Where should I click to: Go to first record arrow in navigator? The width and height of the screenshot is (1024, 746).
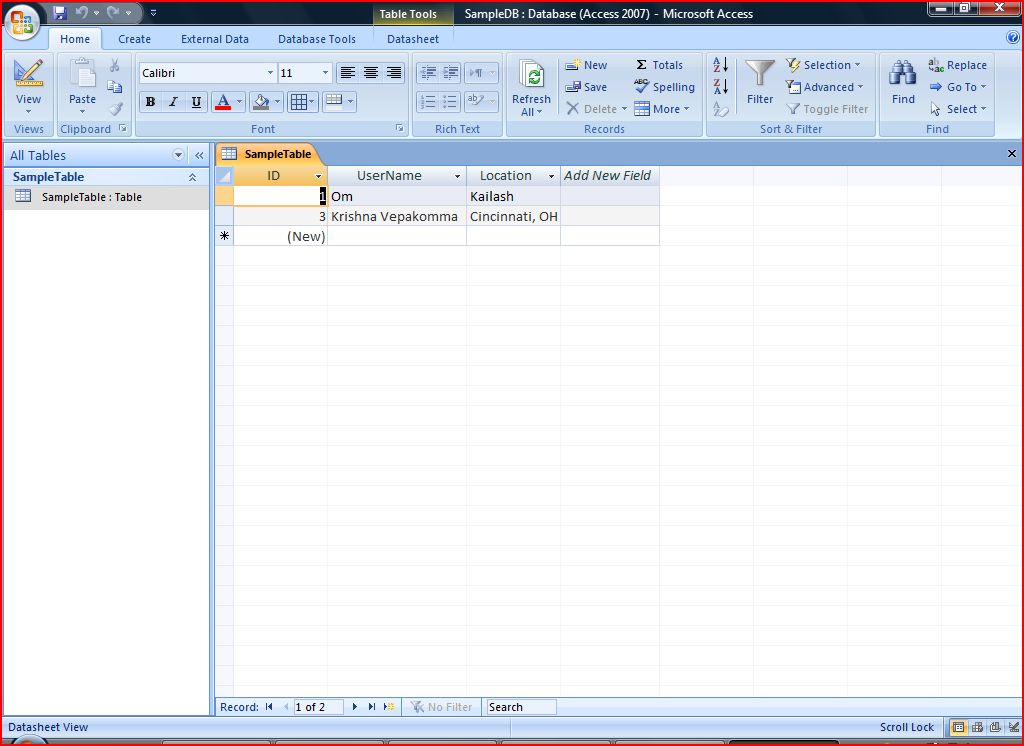pyautogui.click(x=269, y=707)
